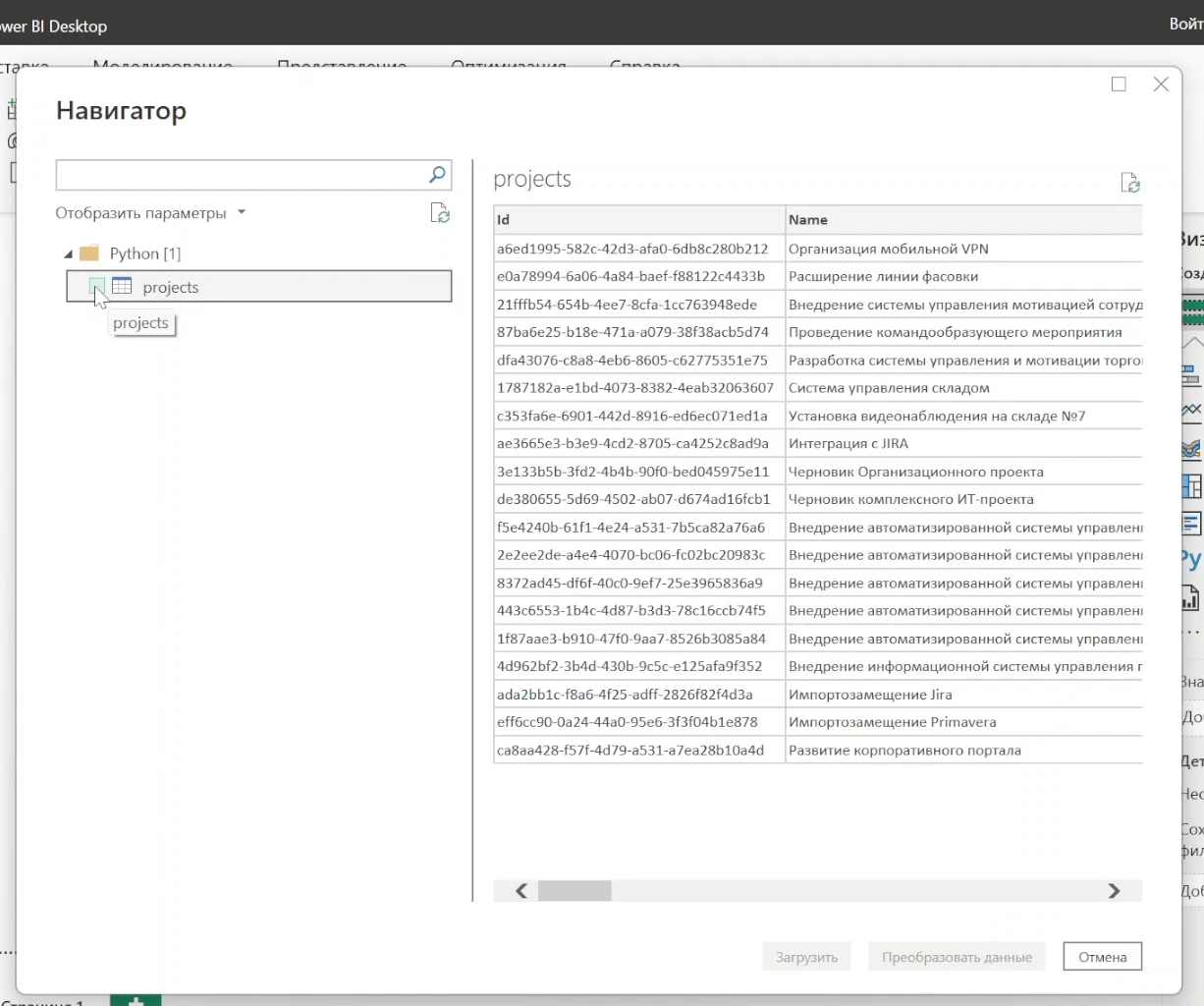Select the Python [1] tree row

coord(145,253)
